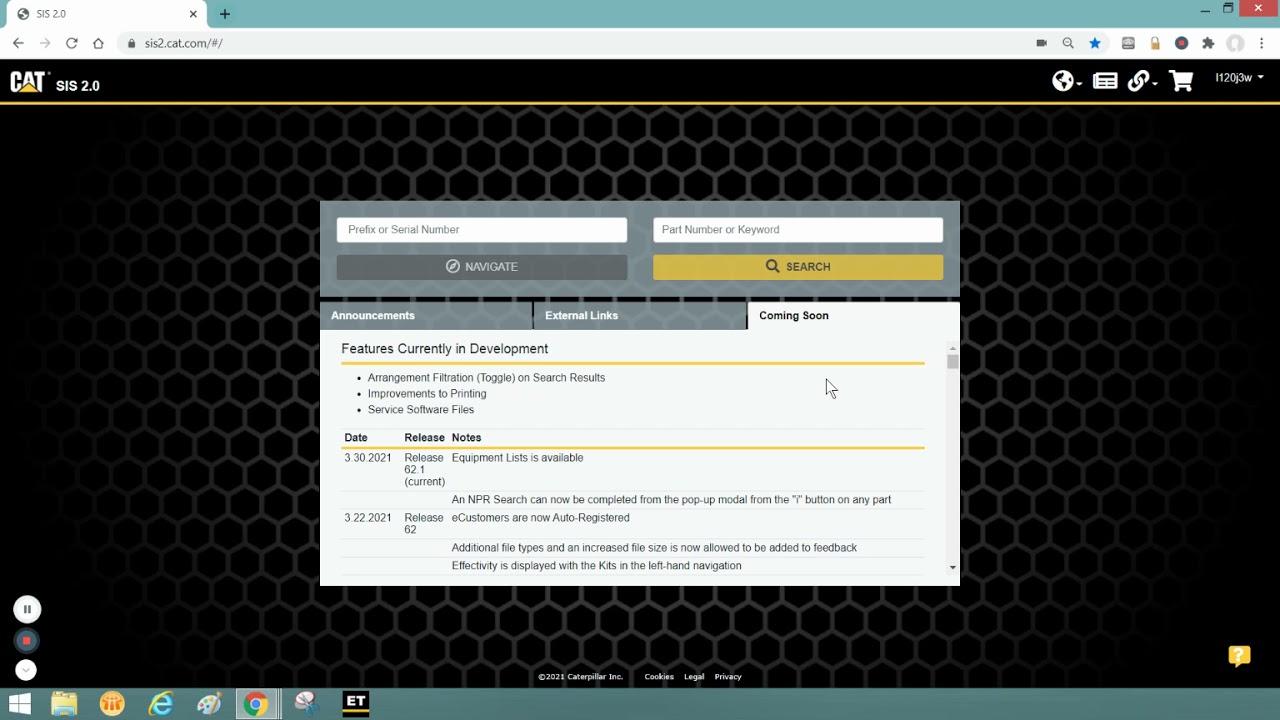The height and width of the screenshot is (720, 1280).
Task: Click the panel scrollbar thumb
Action: click(x=952, y=362)
